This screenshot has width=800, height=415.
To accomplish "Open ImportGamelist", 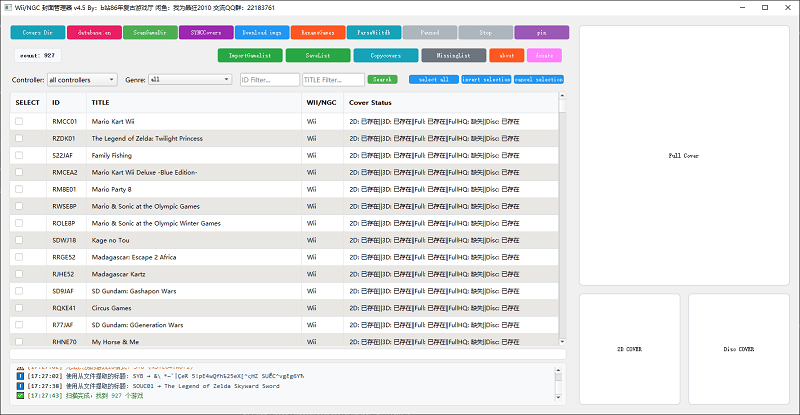I will tap(250, 55).
